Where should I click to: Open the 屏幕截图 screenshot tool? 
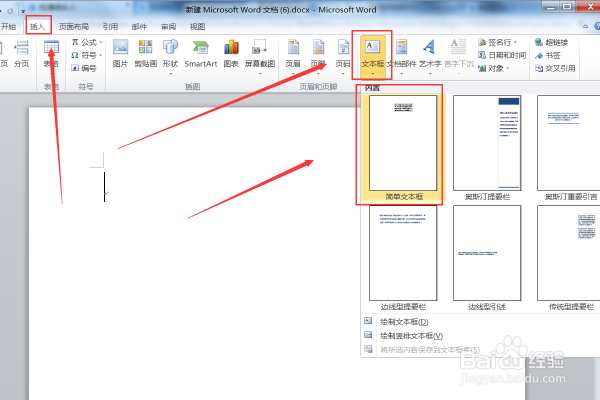pyautogui.click(x=260, y=56)
